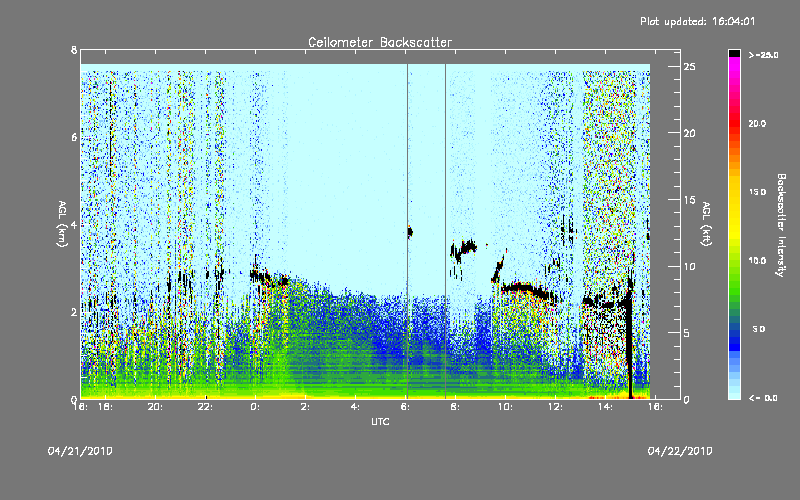This screenshot has height=500, width=800.
Task: Click tick label "15" on the kft axis
Action: [690, 200]
